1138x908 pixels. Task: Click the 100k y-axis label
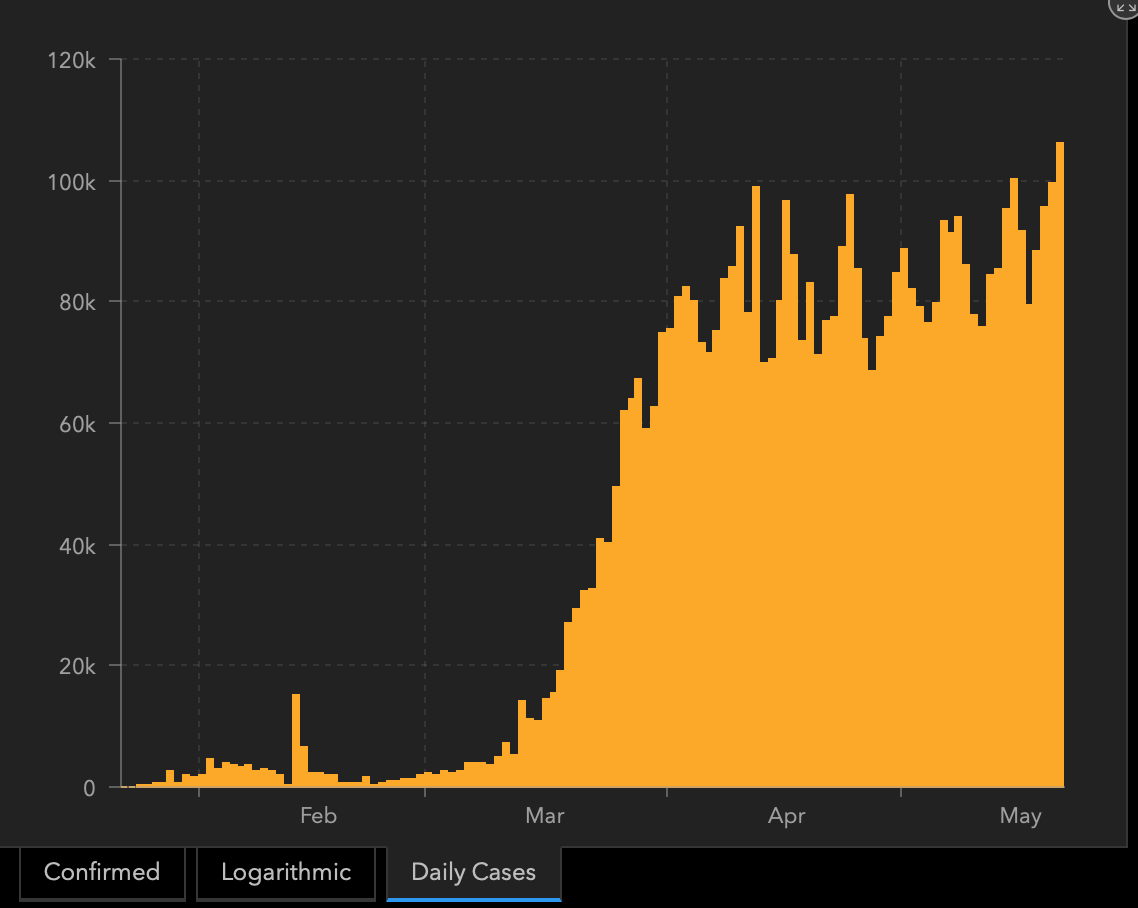coord(71,182)
